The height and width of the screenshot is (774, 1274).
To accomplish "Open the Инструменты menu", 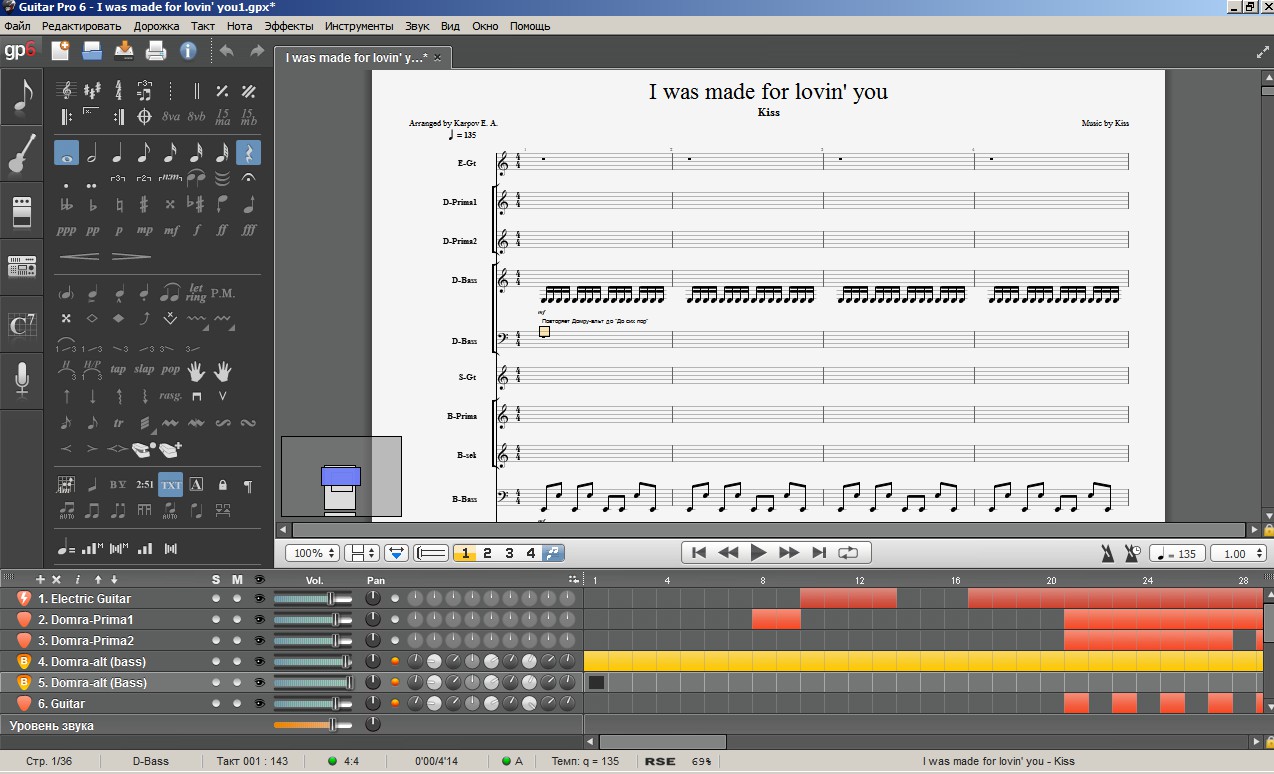I will point(360,25).
